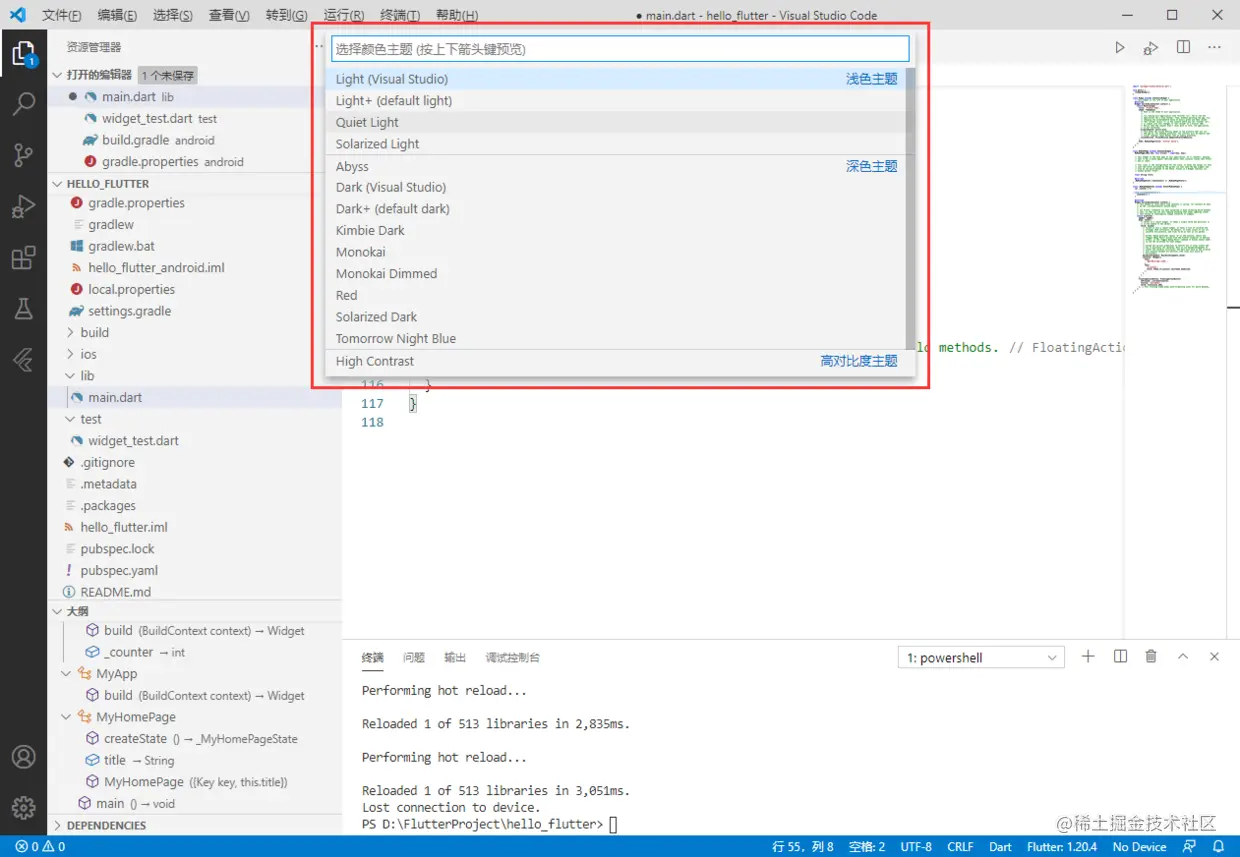
Task: Open pubspec.yaml in the file tree
Action: (x=195, y=570)
